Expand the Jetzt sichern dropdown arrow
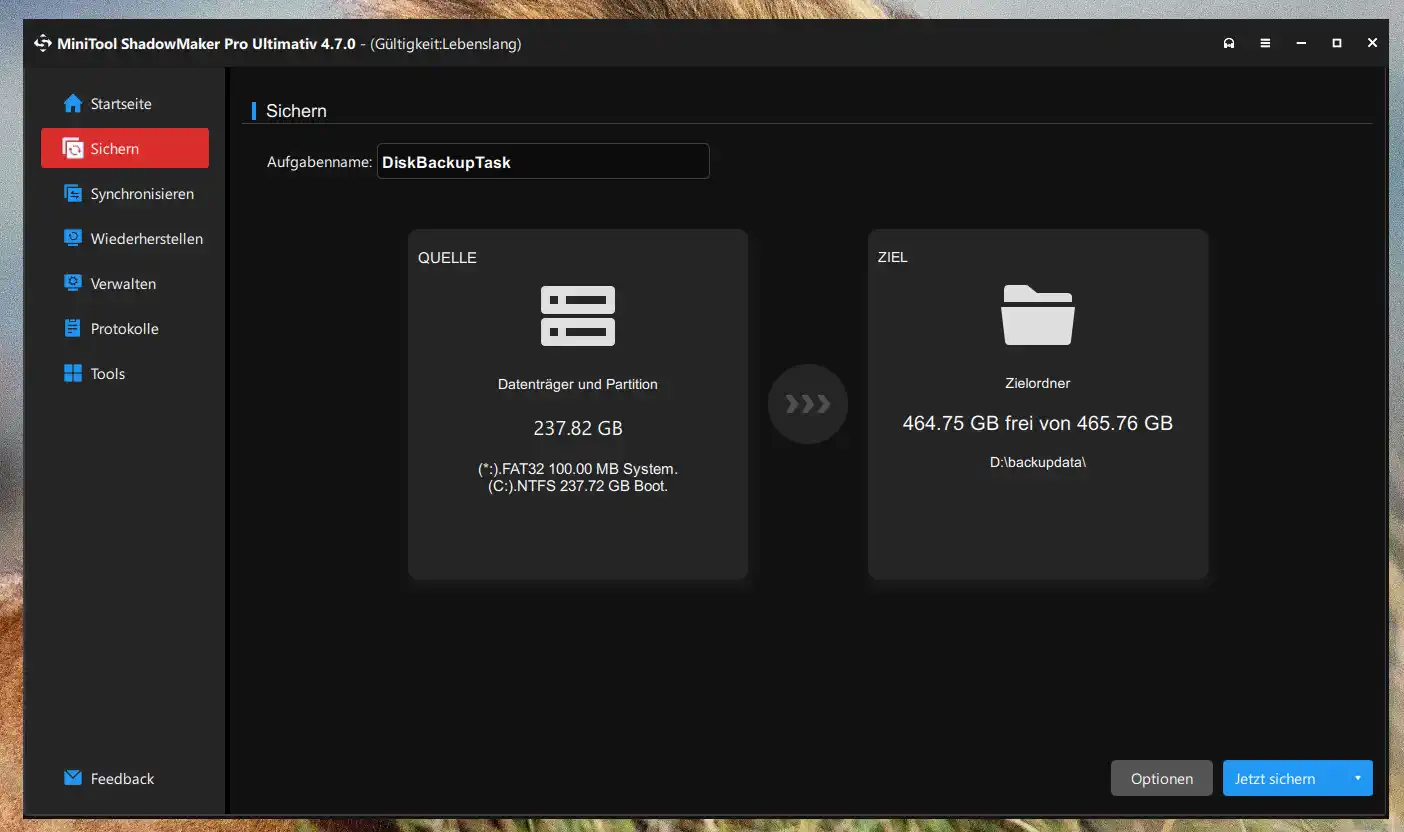The height and width of the screenshot is (832, 1404). point(1358,778)
